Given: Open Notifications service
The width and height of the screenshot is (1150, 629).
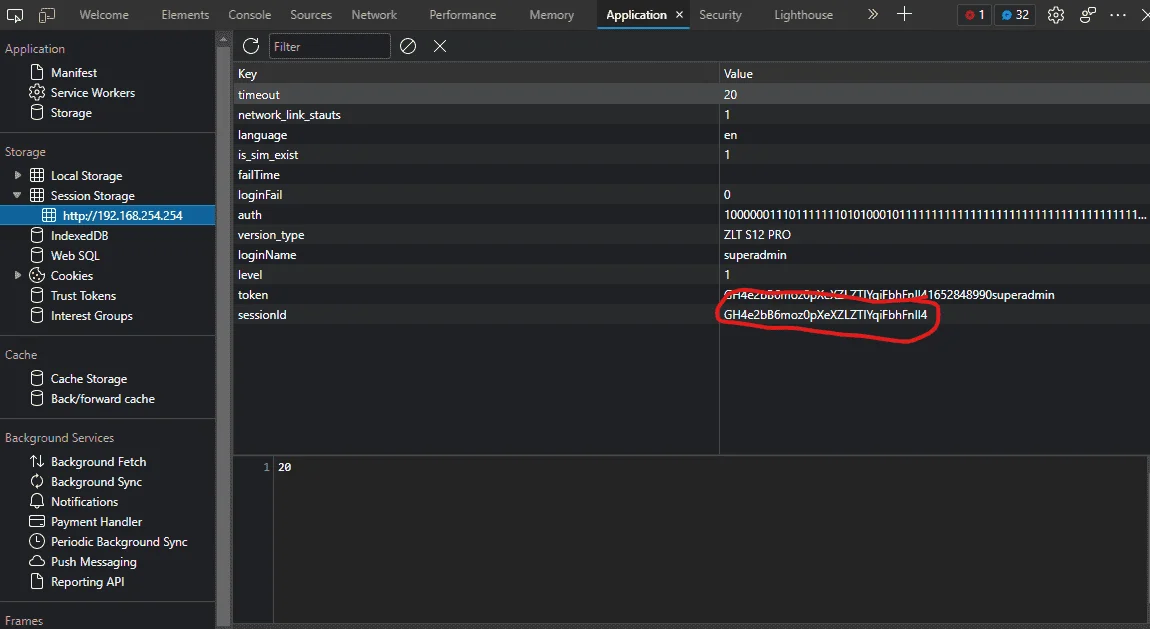Looking at the screenshot, I should click(x=84, y=501).
